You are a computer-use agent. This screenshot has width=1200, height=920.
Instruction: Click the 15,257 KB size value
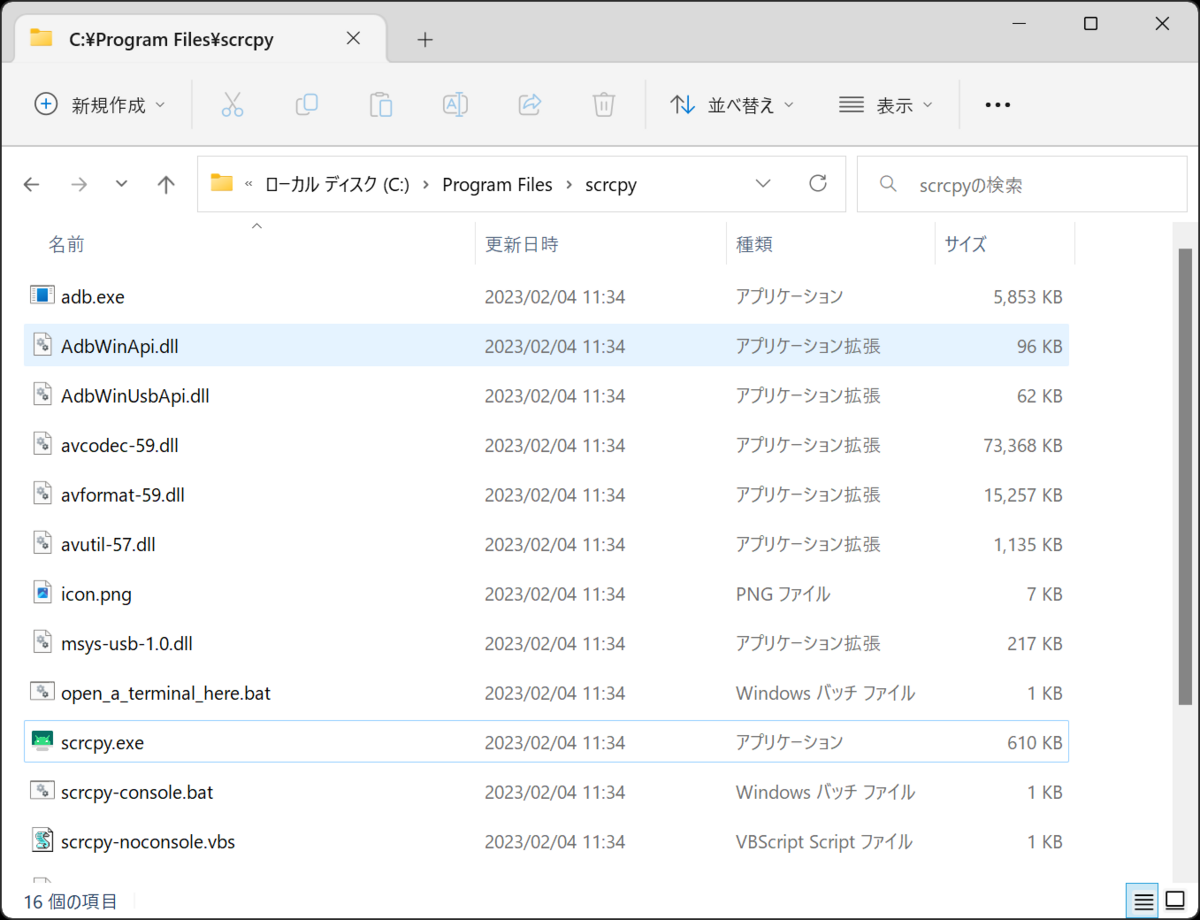1021,495
